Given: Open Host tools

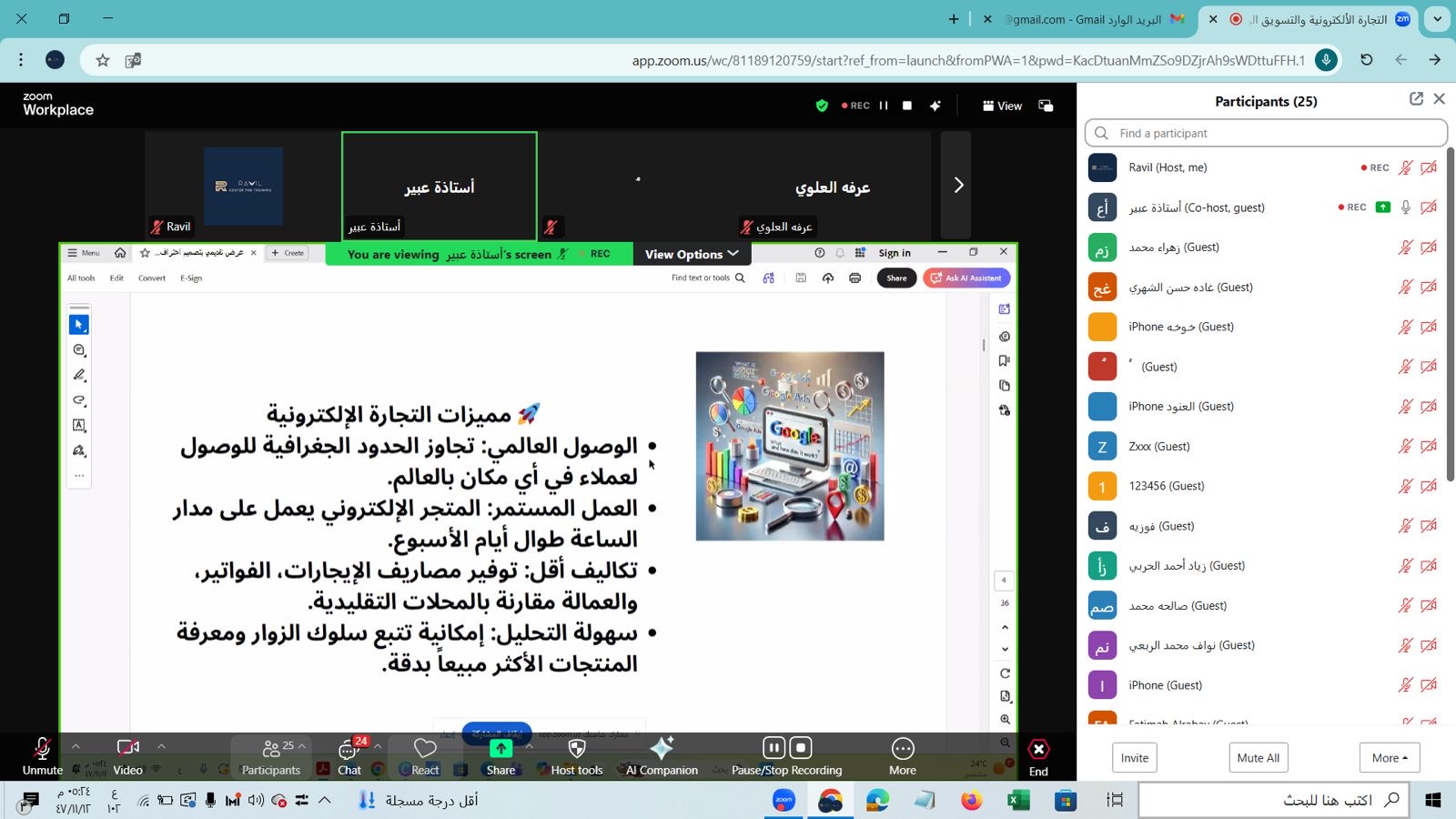Looking at the screenshot, I should point(577,756).
